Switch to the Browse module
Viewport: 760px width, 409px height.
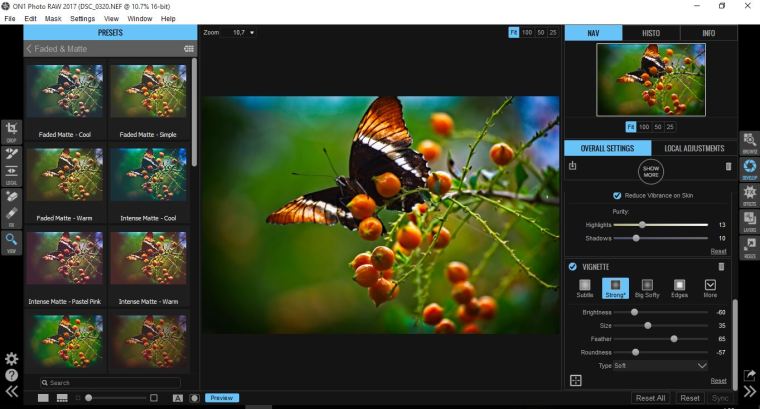(x=749, y=143)
